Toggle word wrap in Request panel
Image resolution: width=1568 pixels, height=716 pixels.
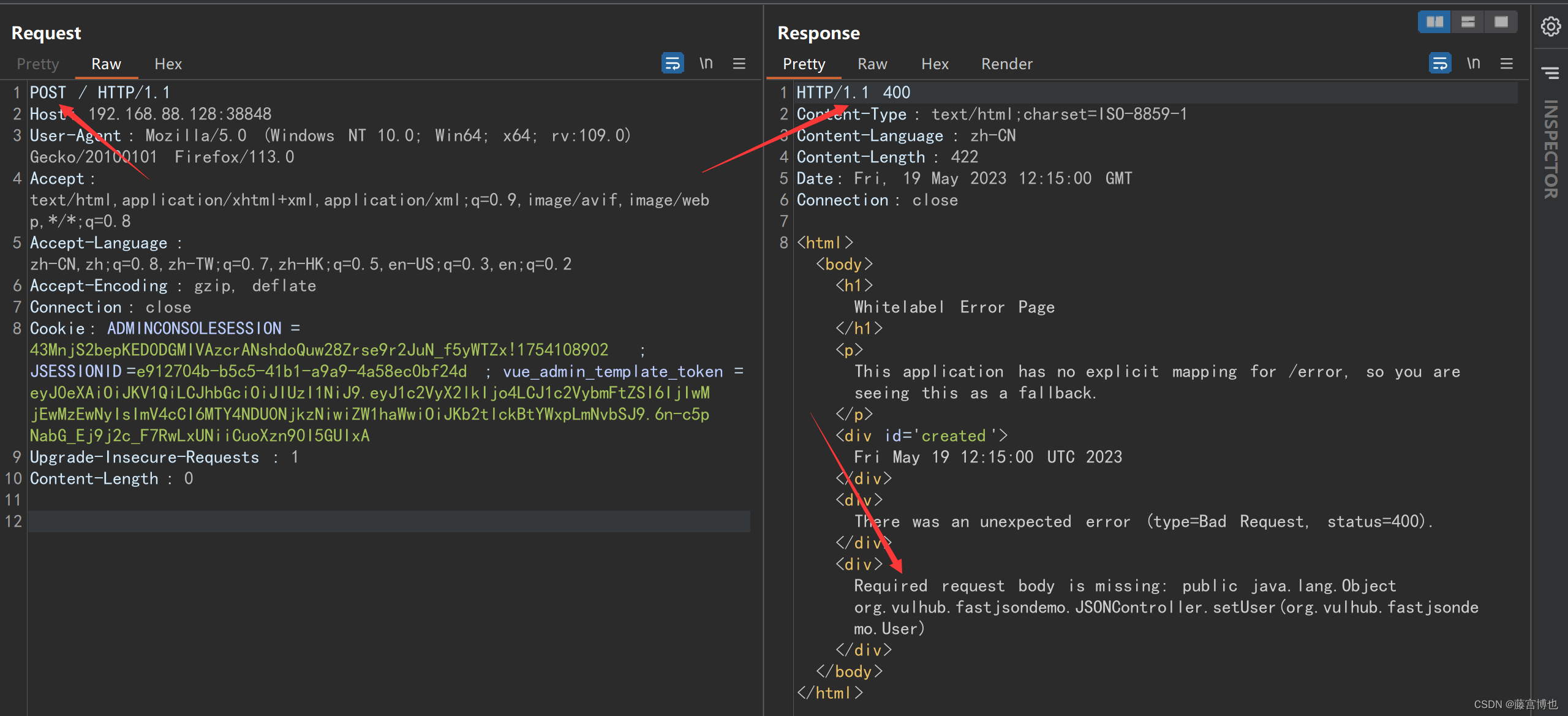[673, 64]
